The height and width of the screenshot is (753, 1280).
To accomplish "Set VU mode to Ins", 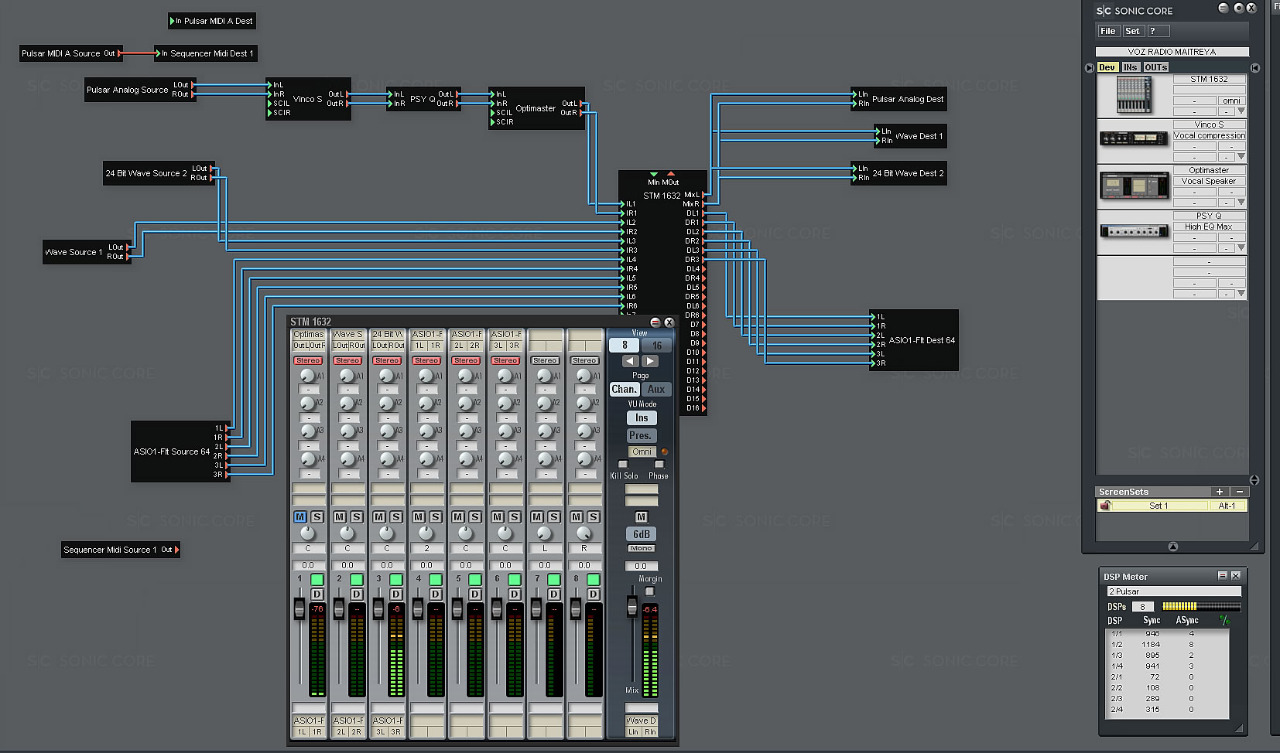I will coord(641,418).
